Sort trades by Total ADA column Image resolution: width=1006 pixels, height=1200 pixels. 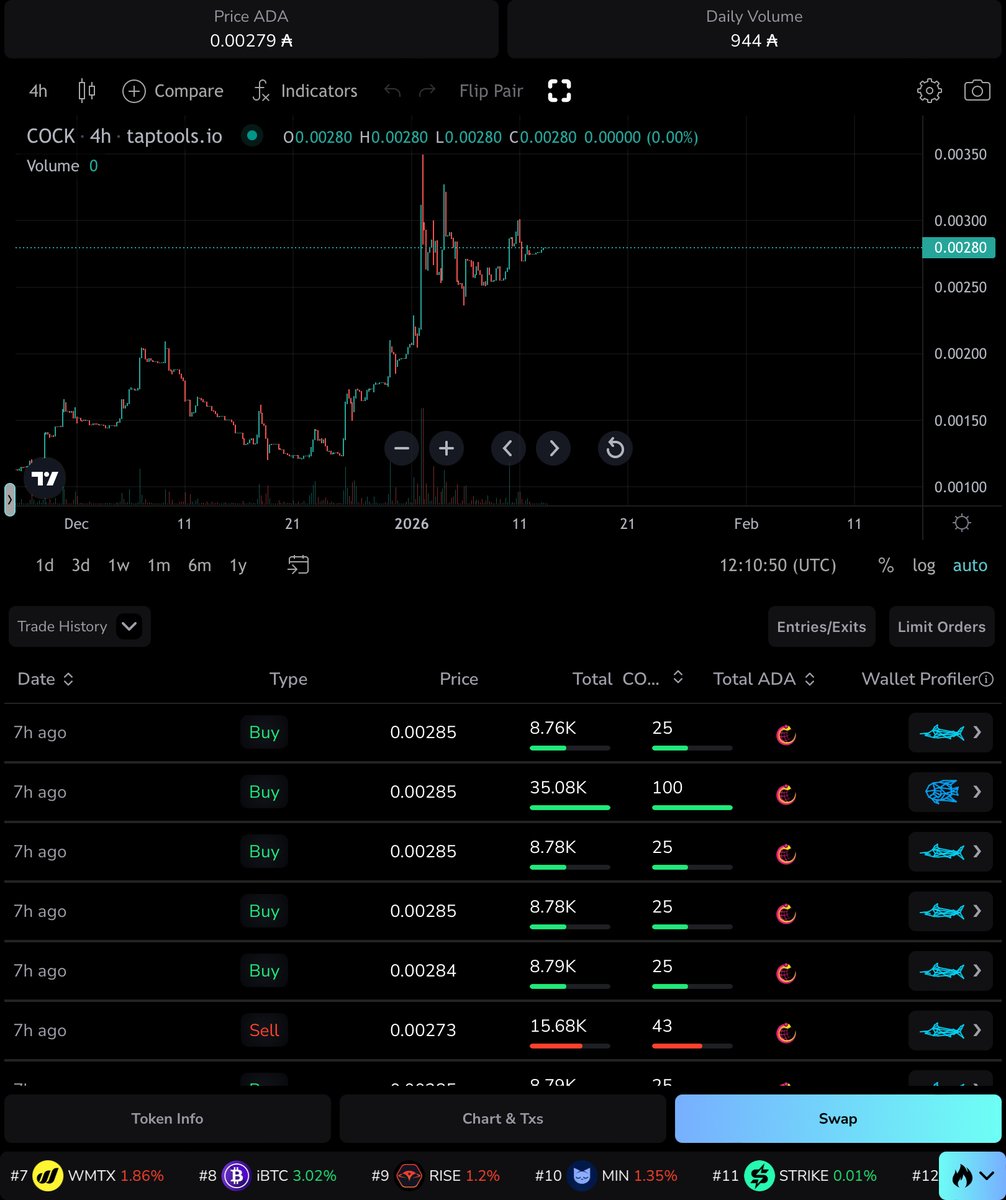pyautogui.click(x=765, y=679)
